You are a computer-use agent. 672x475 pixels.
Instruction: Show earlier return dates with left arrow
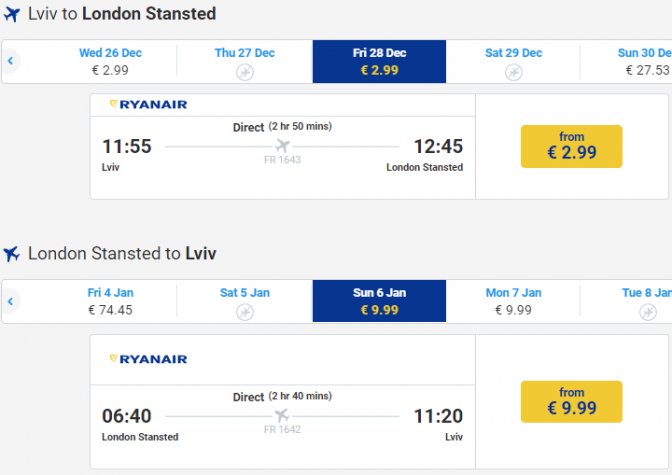point(10,301)
